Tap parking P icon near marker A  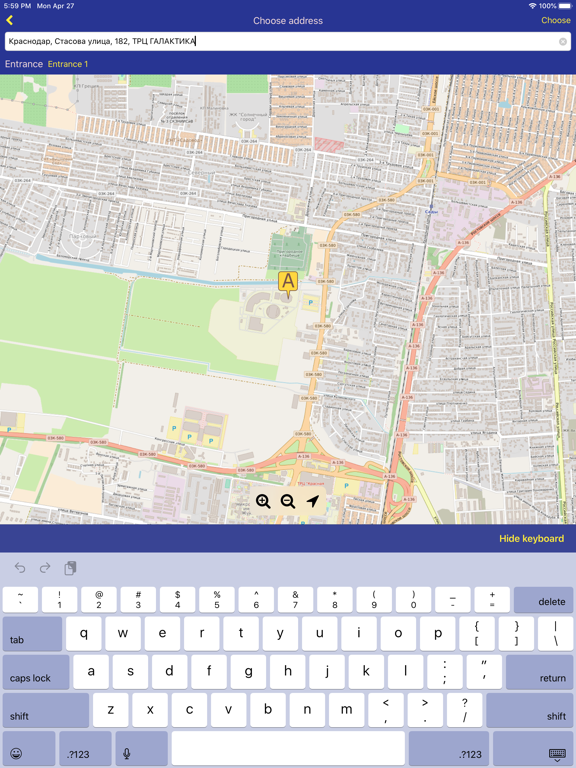coord(311,303)
